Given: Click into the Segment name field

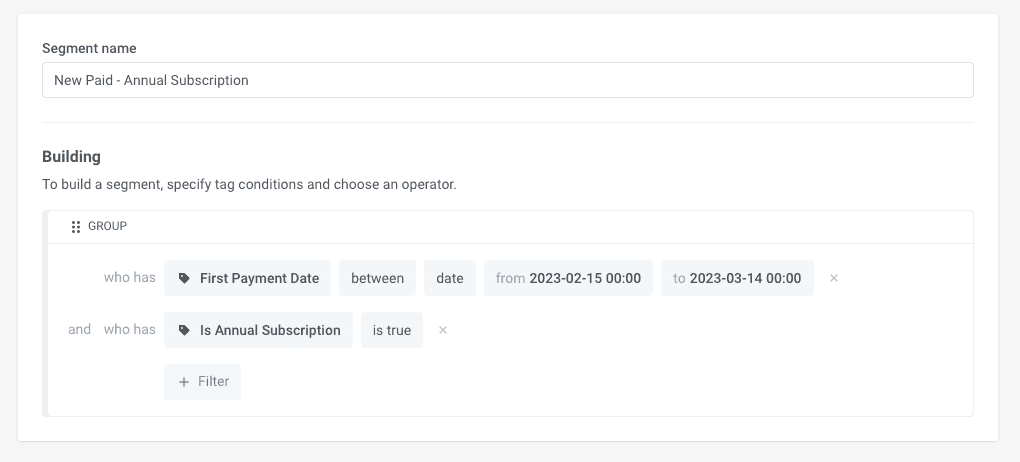Looking at the screenshot, I should click(x=507, y=80).
